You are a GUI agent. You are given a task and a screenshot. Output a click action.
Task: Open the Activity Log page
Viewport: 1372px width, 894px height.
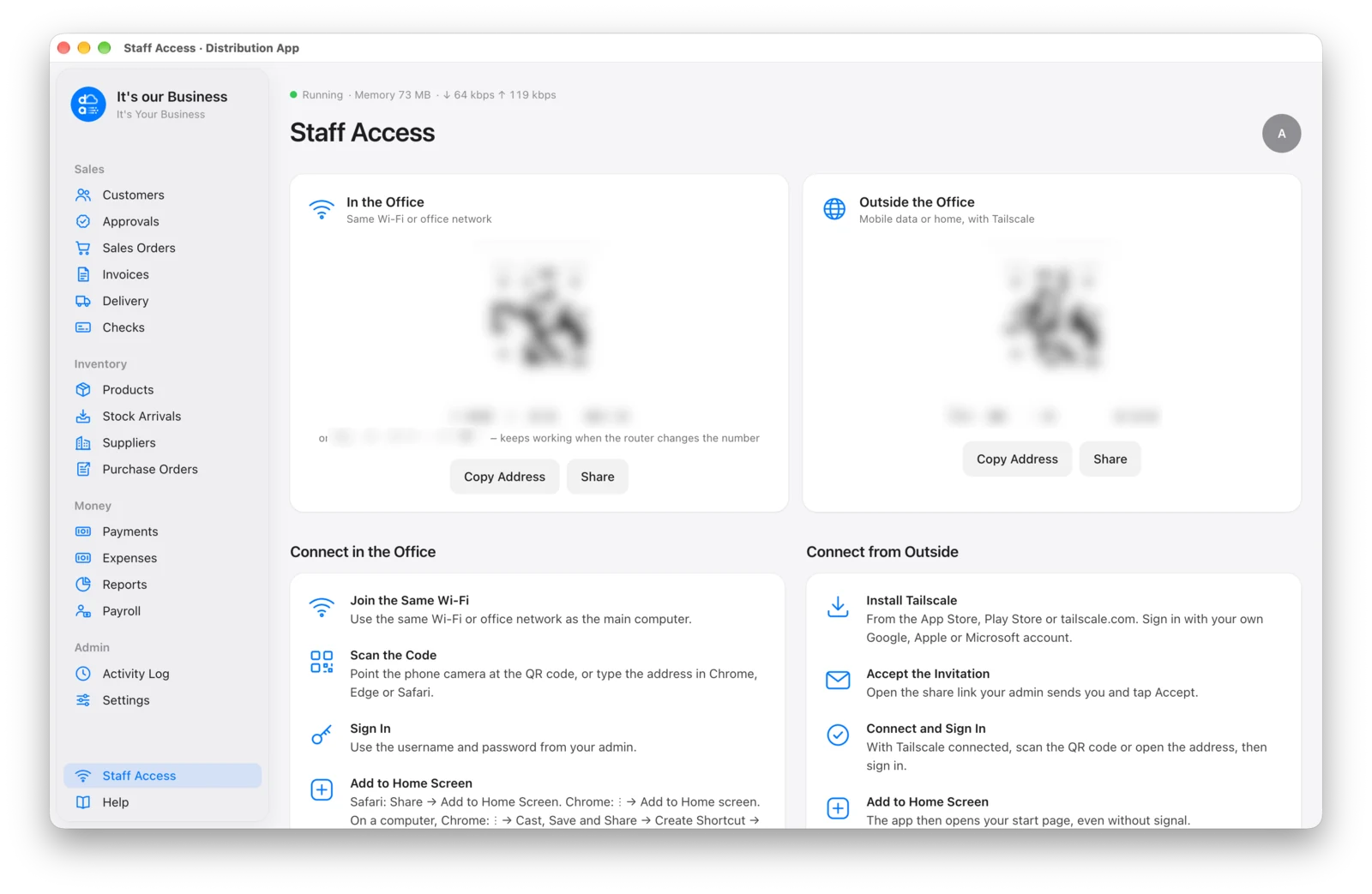[162, 674]
